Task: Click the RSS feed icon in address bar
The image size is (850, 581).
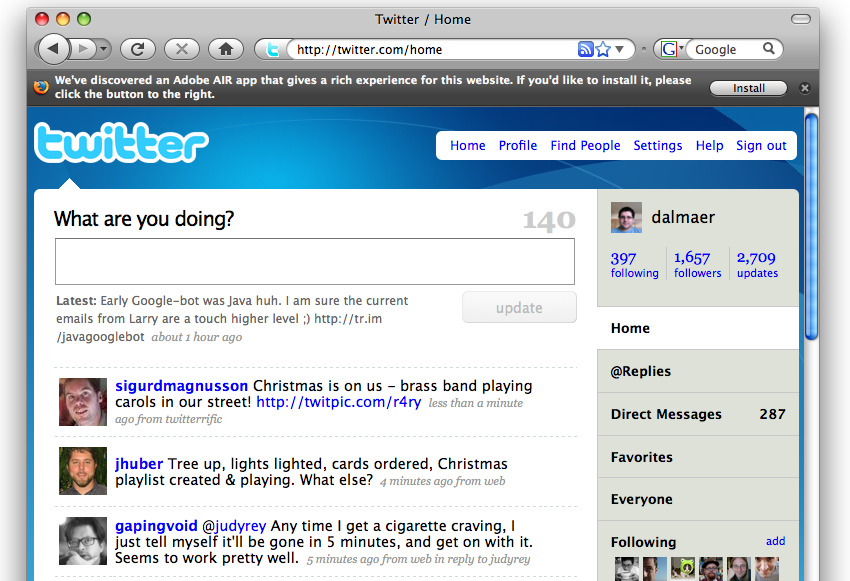Action: [586, 49]
